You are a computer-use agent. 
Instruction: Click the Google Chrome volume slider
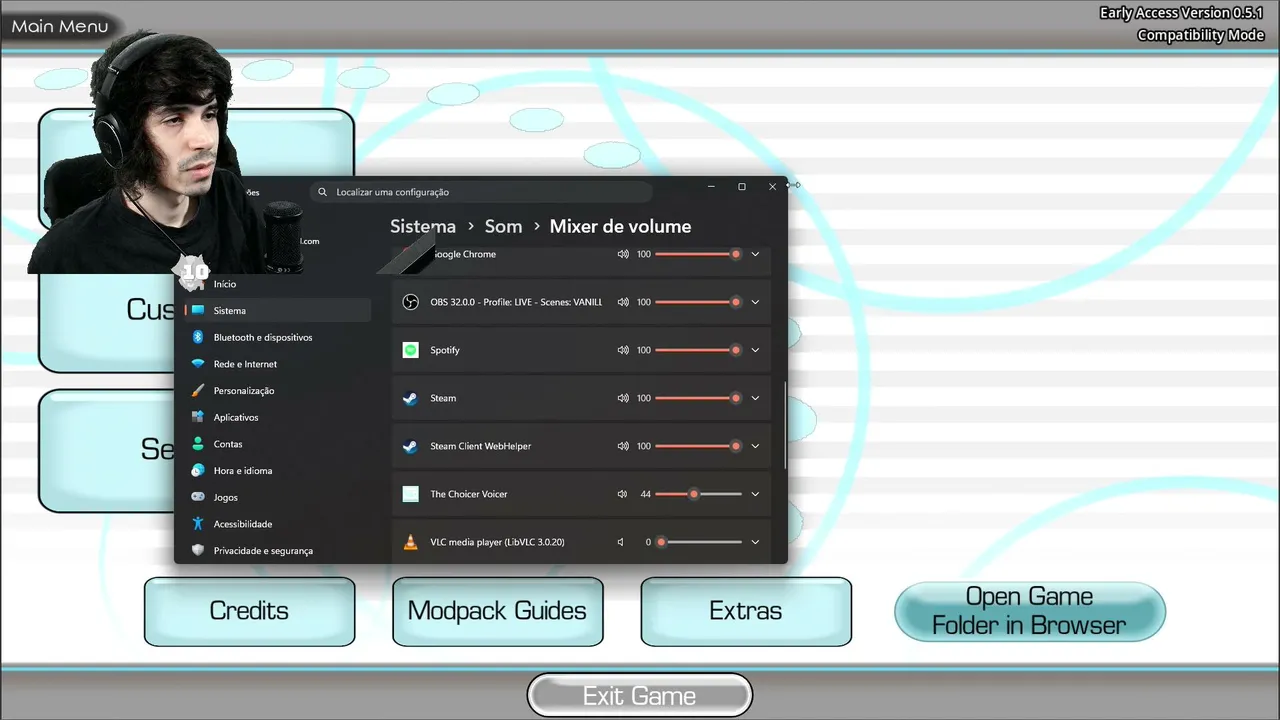[698, 254]
